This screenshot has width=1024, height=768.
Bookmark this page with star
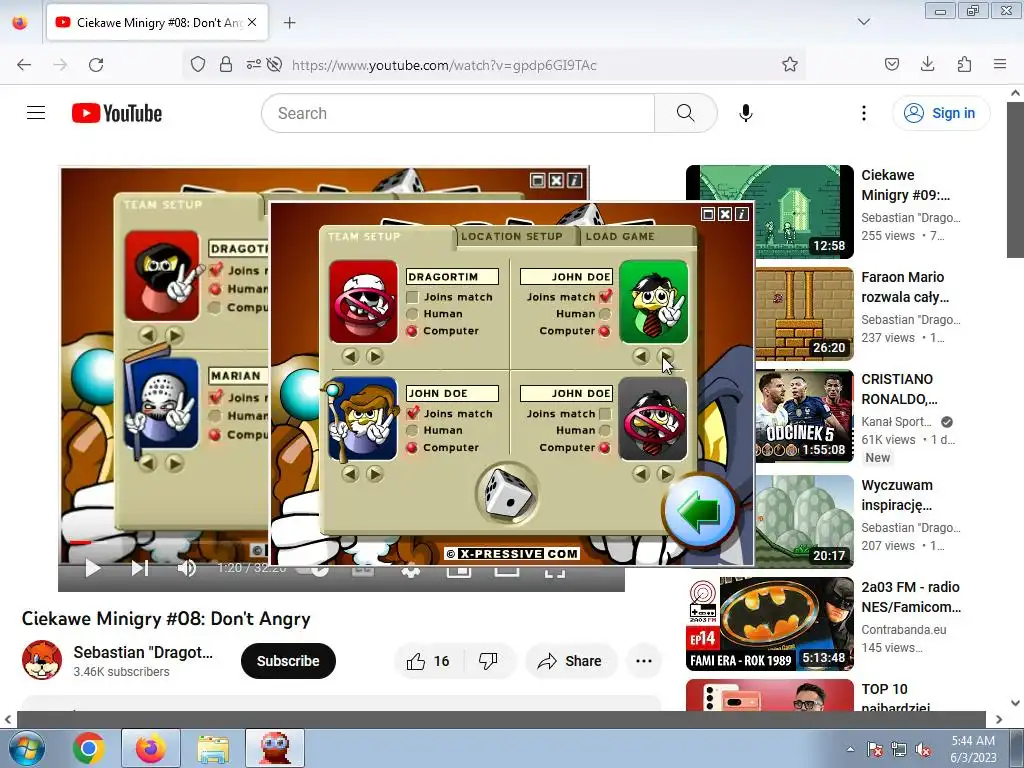(790, 64)
